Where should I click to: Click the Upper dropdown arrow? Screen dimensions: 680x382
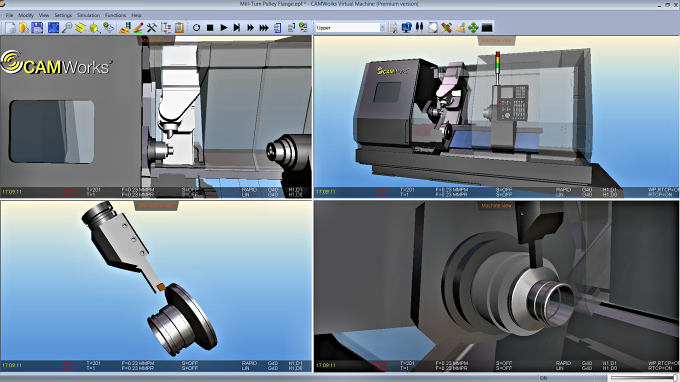(x=382, y=28)
